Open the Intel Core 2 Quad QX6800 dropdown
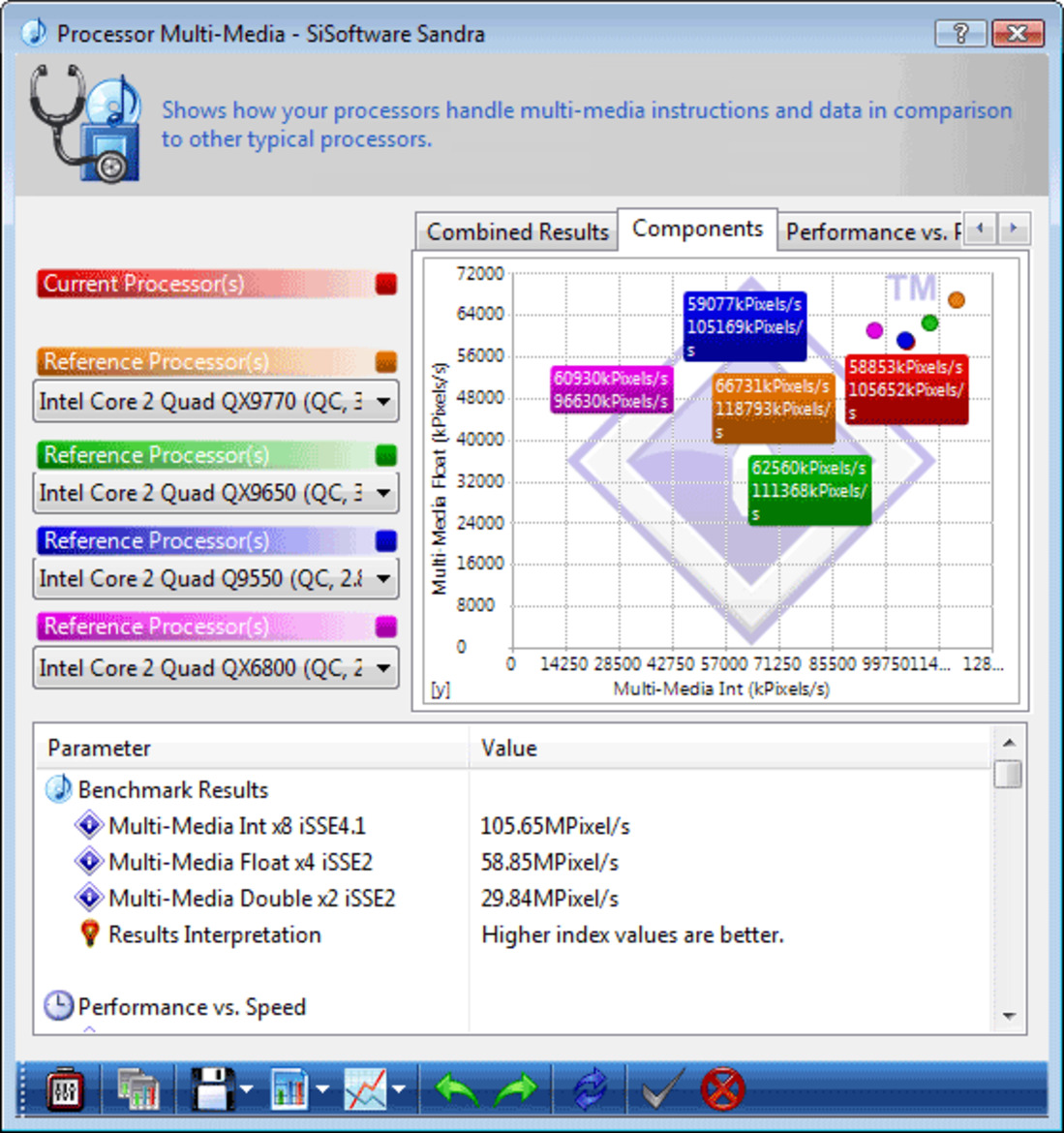The width and height of the screenshot is (1064, 1133). point(216,667)
